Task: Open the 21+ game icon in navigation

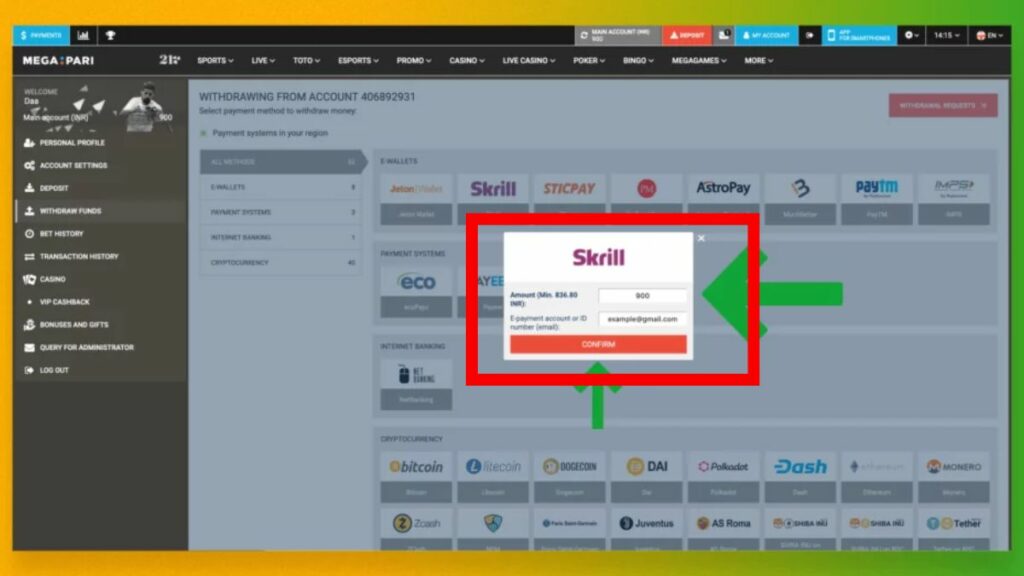Action: tap(170, 60)
